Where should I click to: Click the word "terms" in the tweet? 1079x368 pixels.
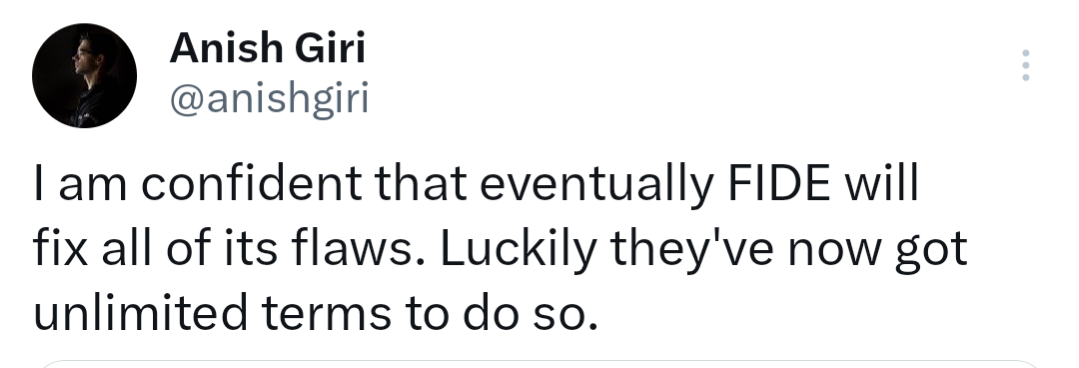tap(328, 313)
